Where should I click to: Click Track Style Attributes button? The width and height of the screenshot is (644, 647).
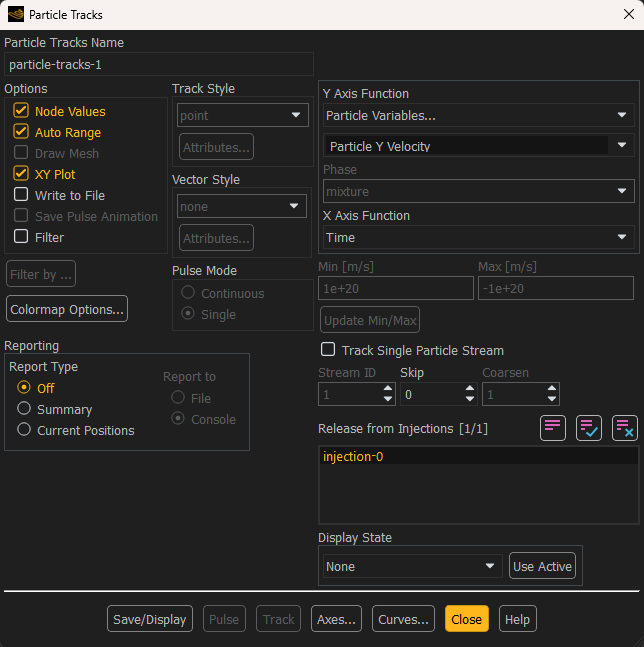[x=216, y=147]
